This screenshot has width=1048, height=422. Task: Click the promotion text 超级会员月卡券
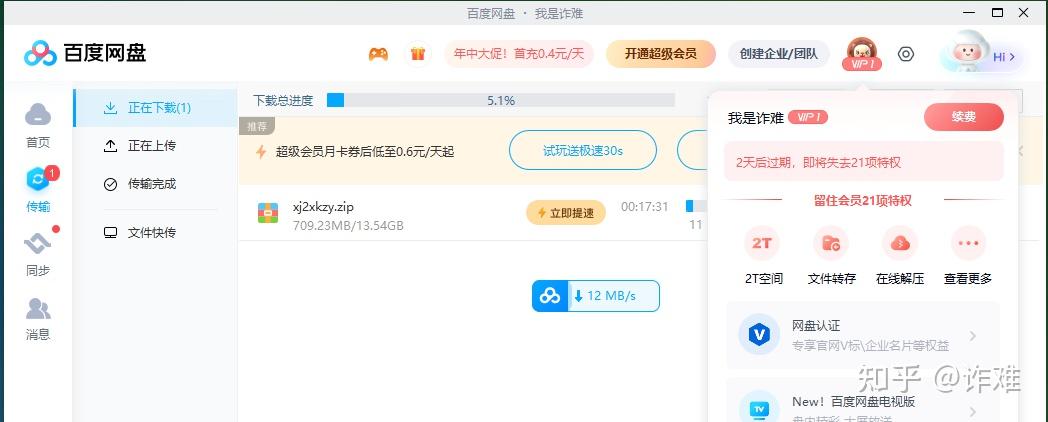pos(365,152)
